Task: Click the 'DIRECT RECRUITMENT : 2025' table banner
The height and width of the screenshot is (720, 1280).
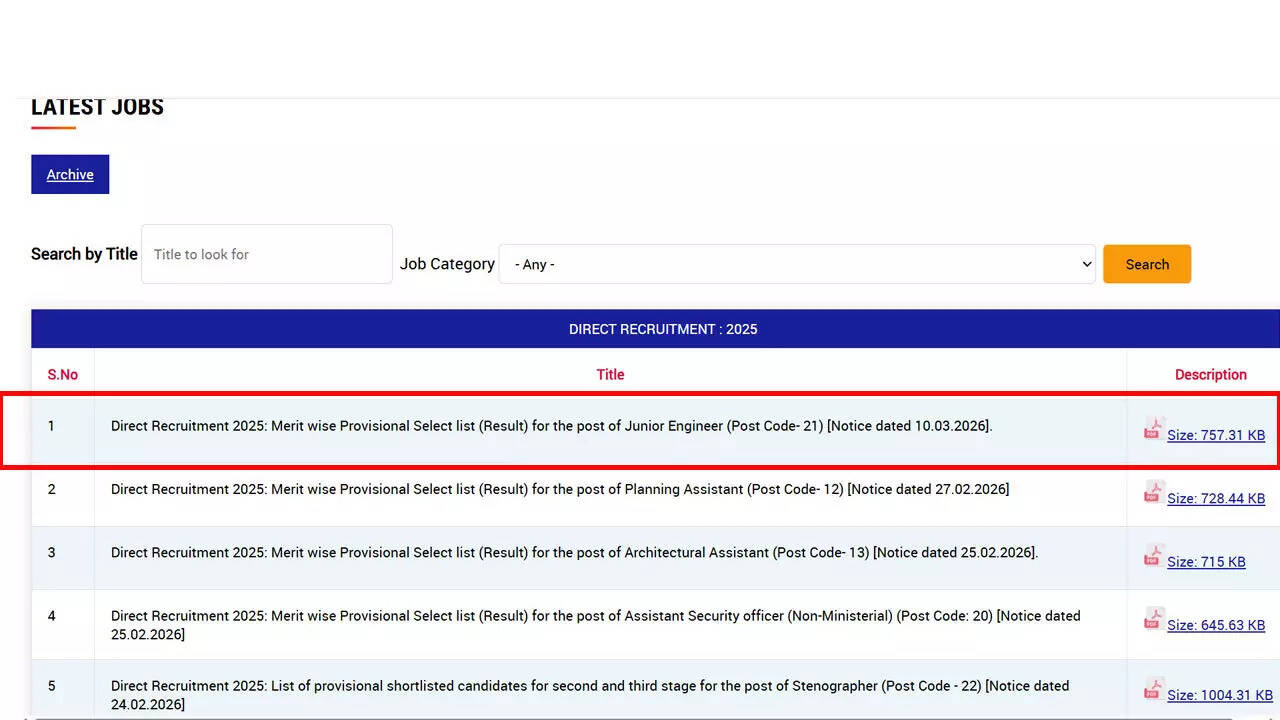Action: pos(663,329)
